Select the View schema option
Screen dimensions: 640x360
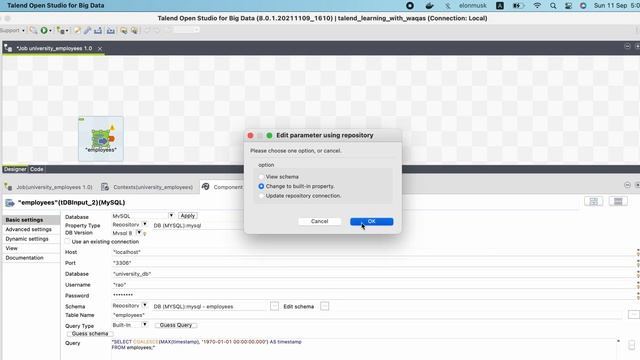(261, 177)
